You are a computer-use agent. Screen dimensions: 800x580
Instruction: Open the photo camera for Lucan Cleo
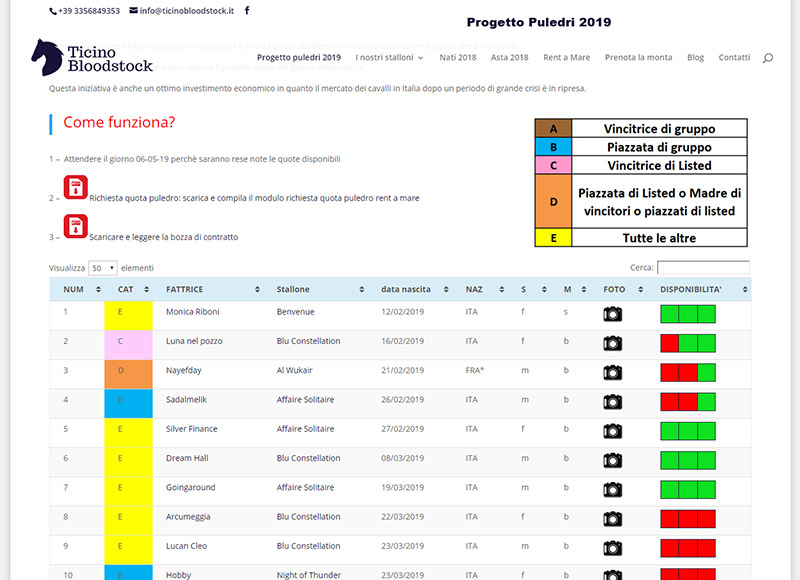coord(612,548)
